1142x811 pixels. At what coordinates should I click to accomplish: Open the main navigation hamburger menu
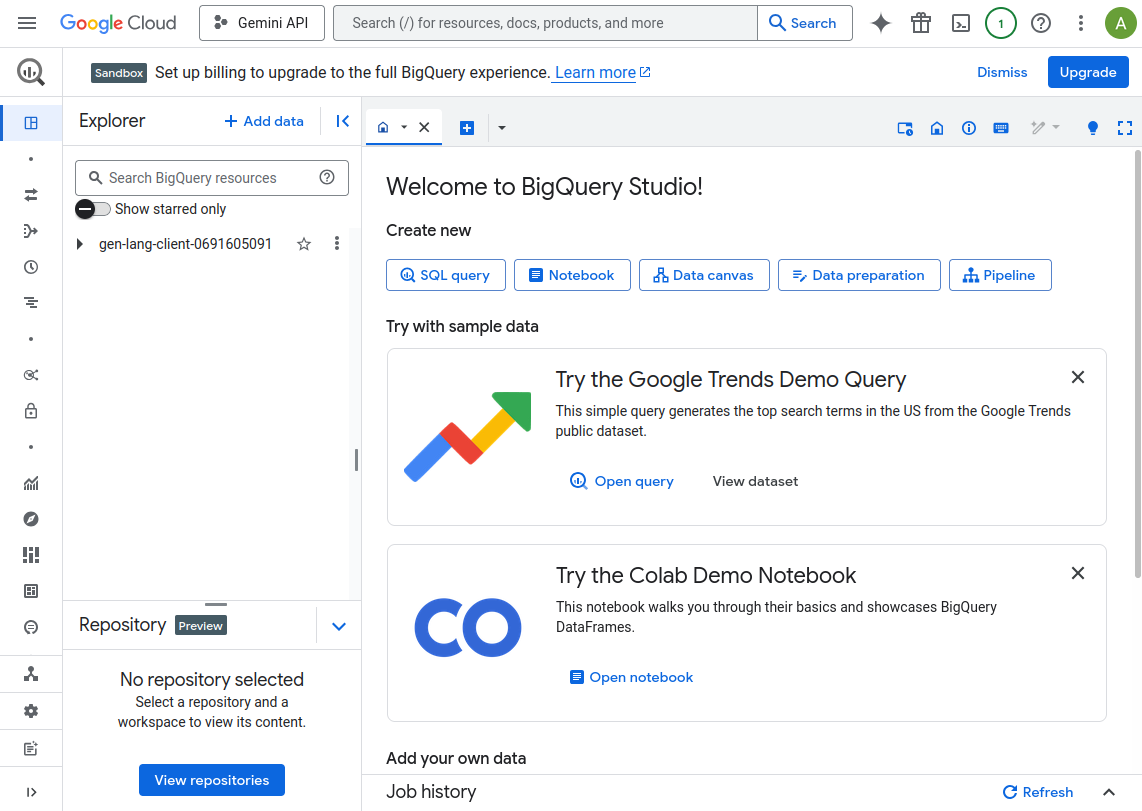click(x=27, y=23)
